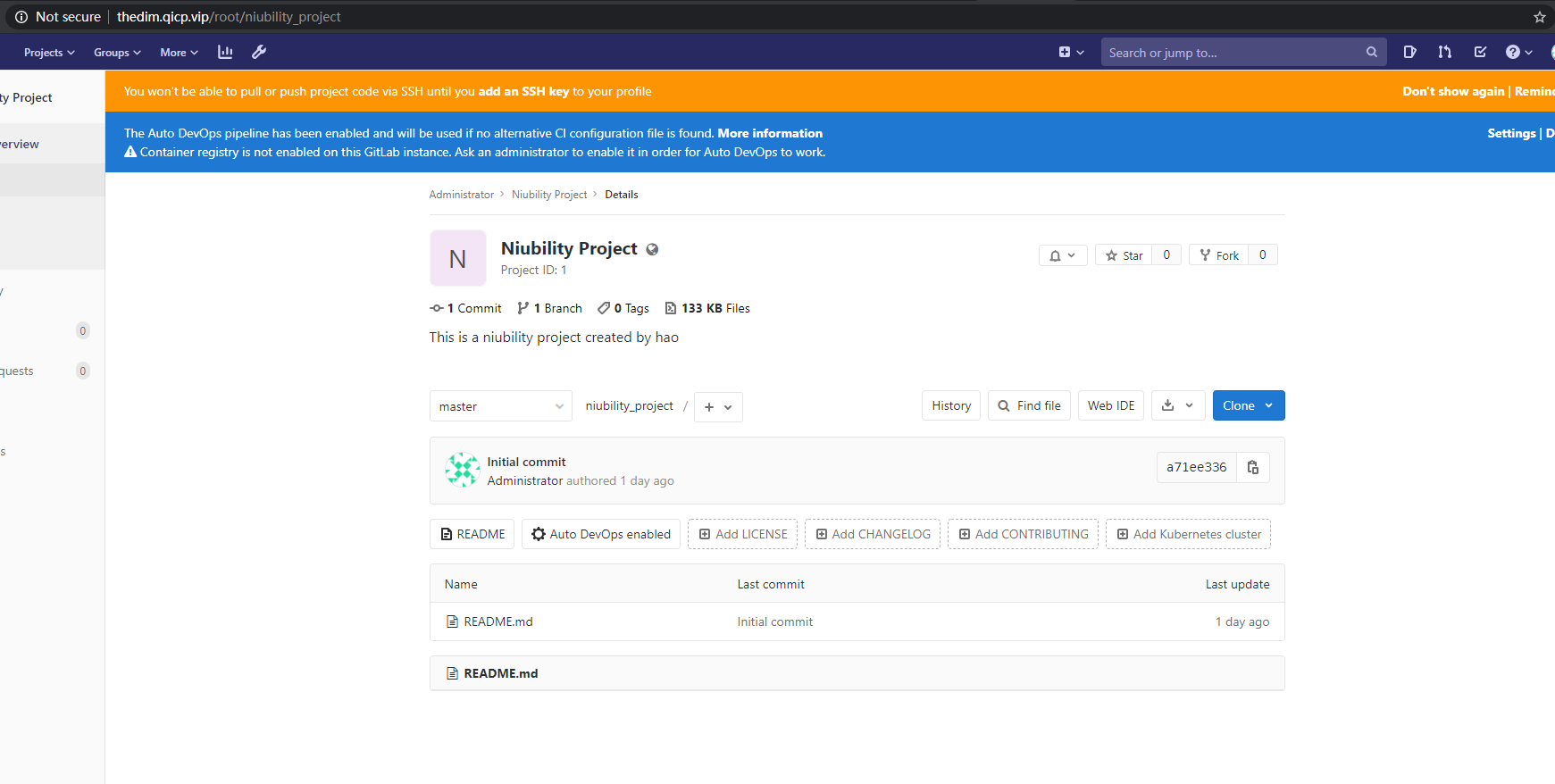Screen dimensions: 1555x784
Task: Expand the download source code dropdown
Action: (1177, 405)
